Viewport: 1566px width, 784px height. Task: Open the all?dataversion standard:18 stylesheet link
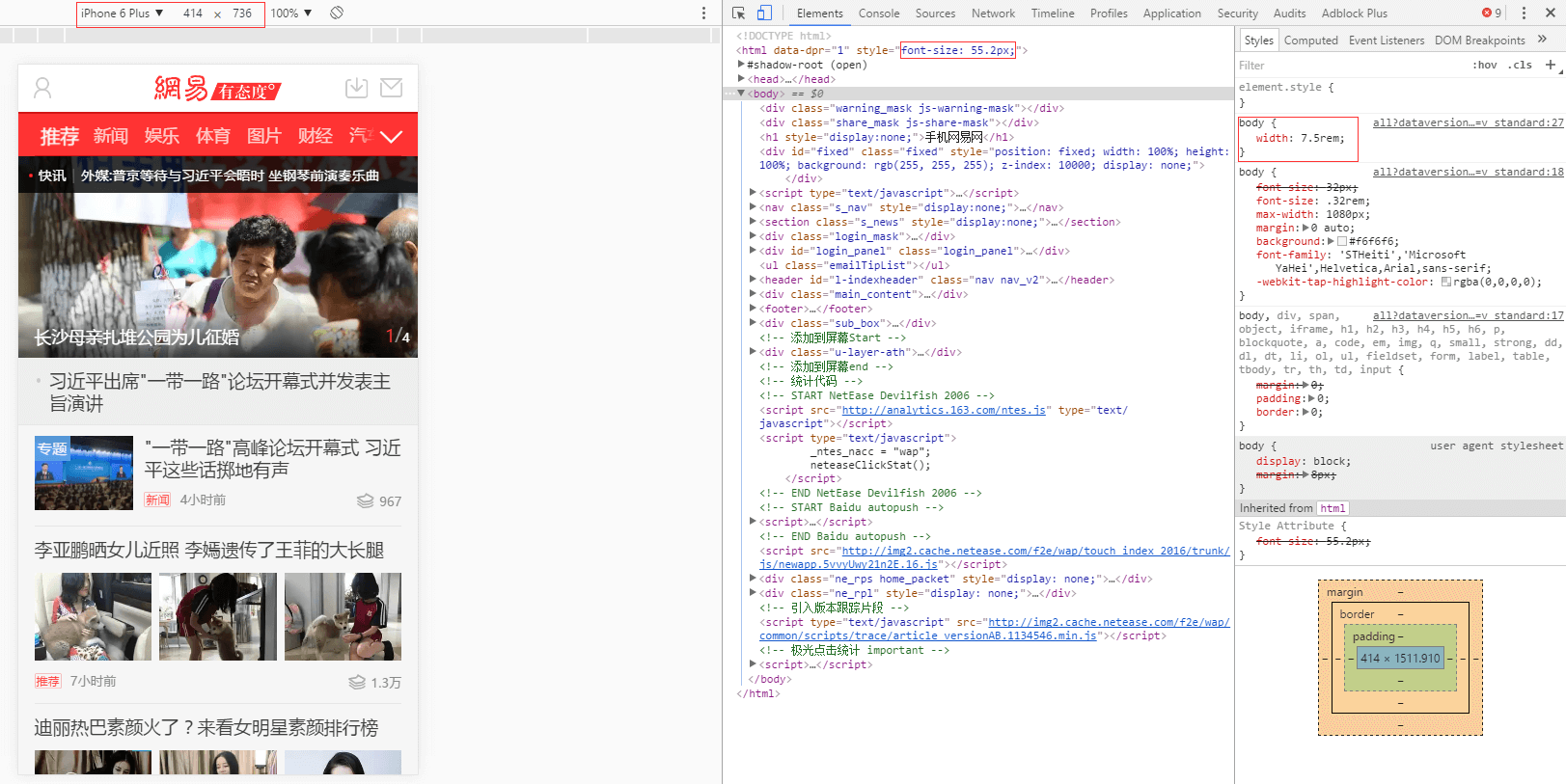(x=1468, y=172)
